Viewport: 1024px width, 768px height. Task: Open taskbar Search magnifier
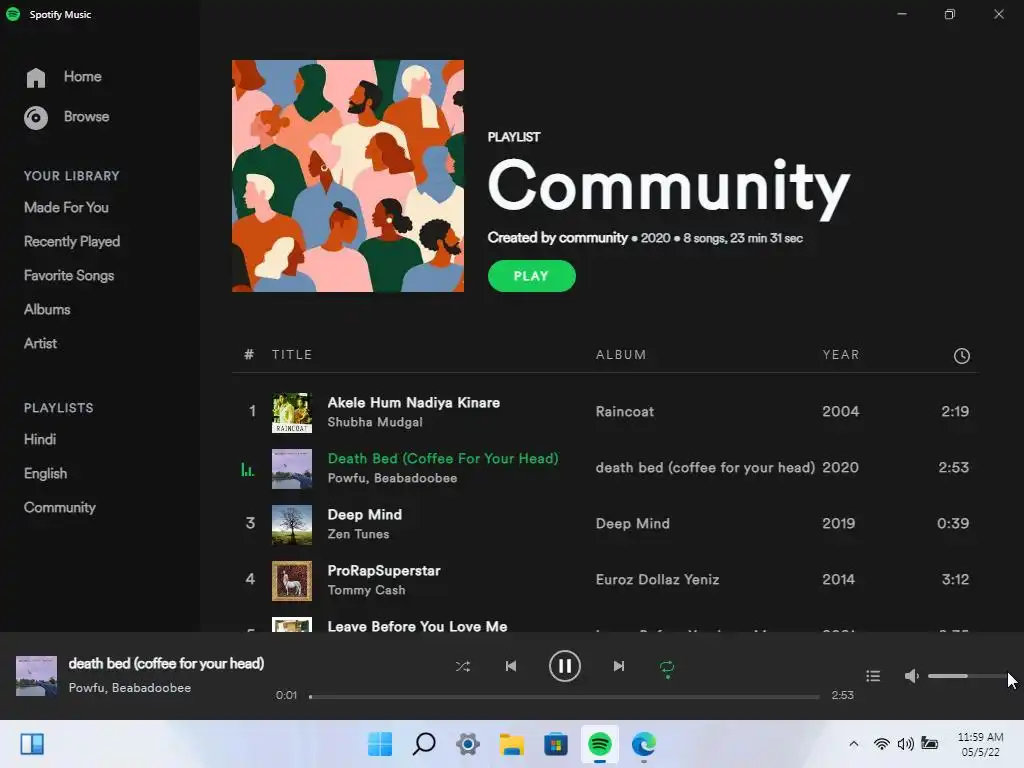[424, 744]
